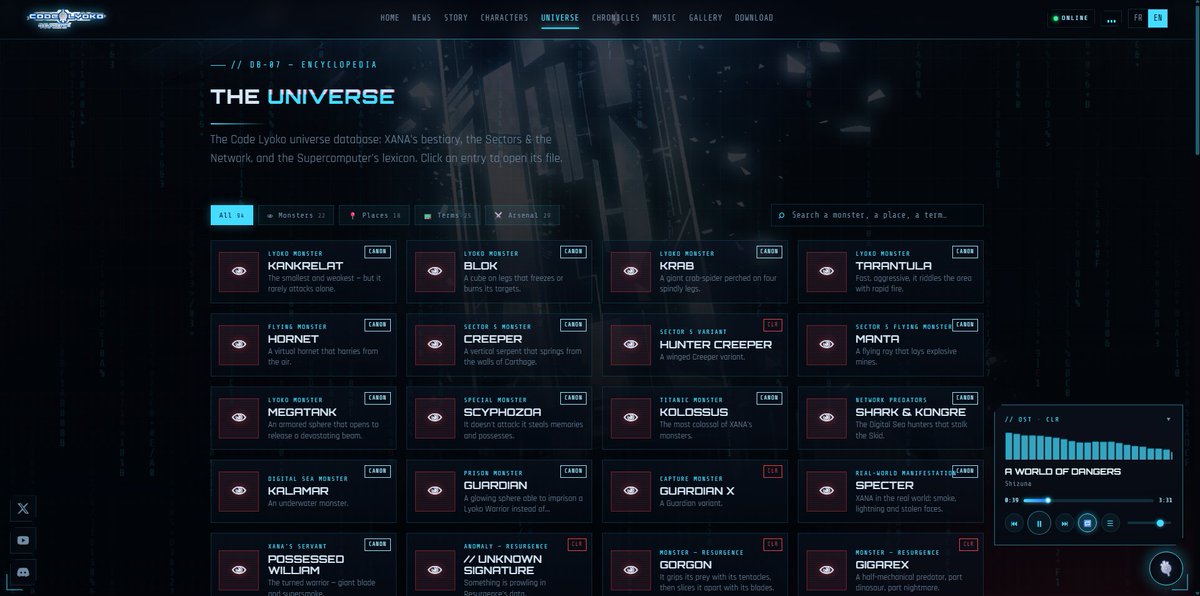The height and width of the screenshot is (596, 1200).
Task: Toggle the repeat mode in music player
Action: click(x=1087, y=522)
